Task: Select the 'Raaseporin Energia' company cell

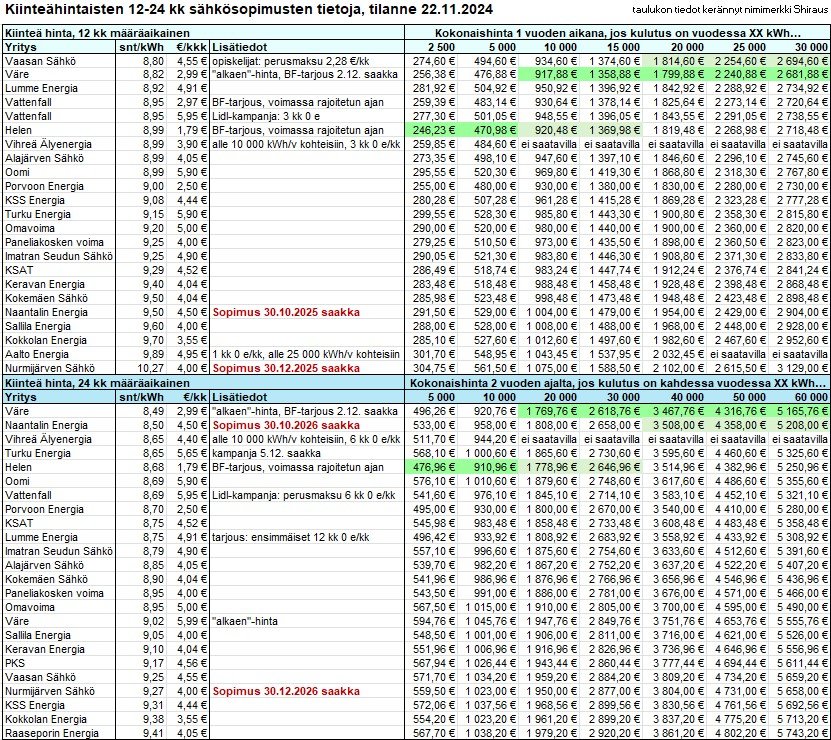Action: (x=51, y=731)
